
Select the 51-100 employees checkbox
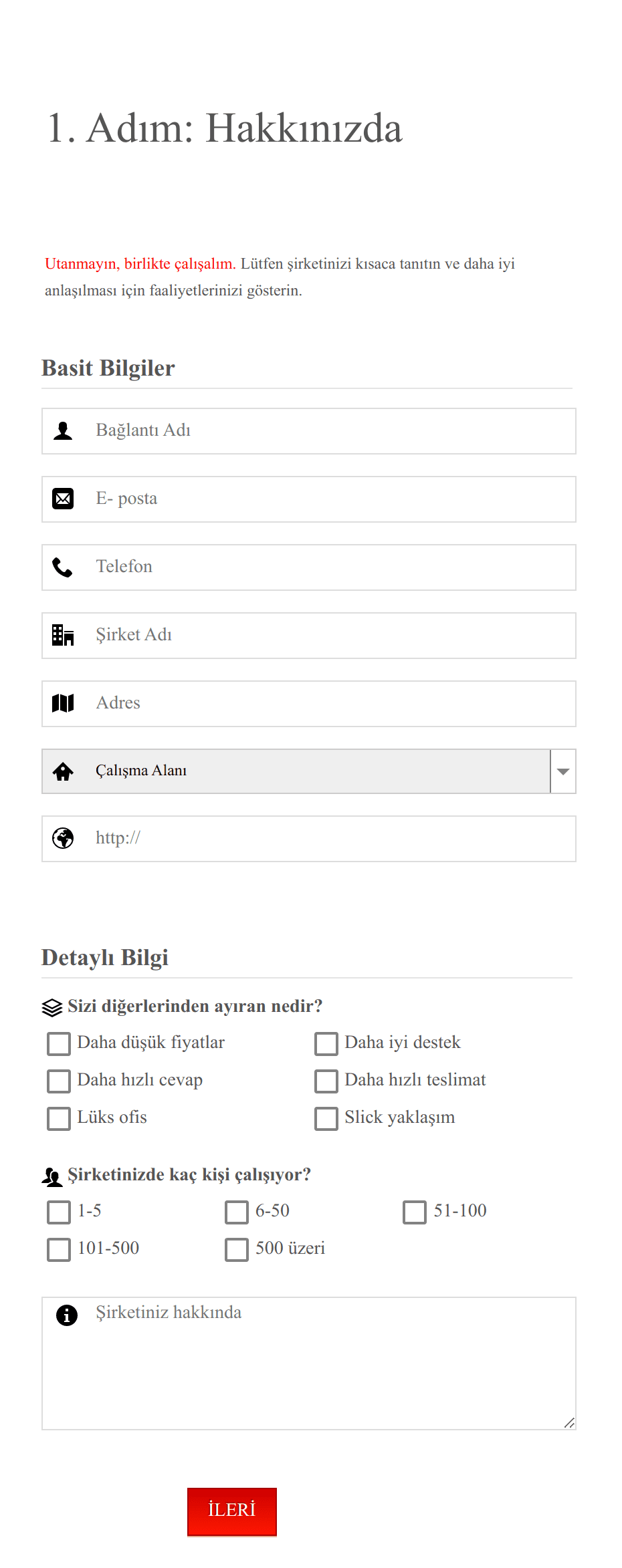415,1212
